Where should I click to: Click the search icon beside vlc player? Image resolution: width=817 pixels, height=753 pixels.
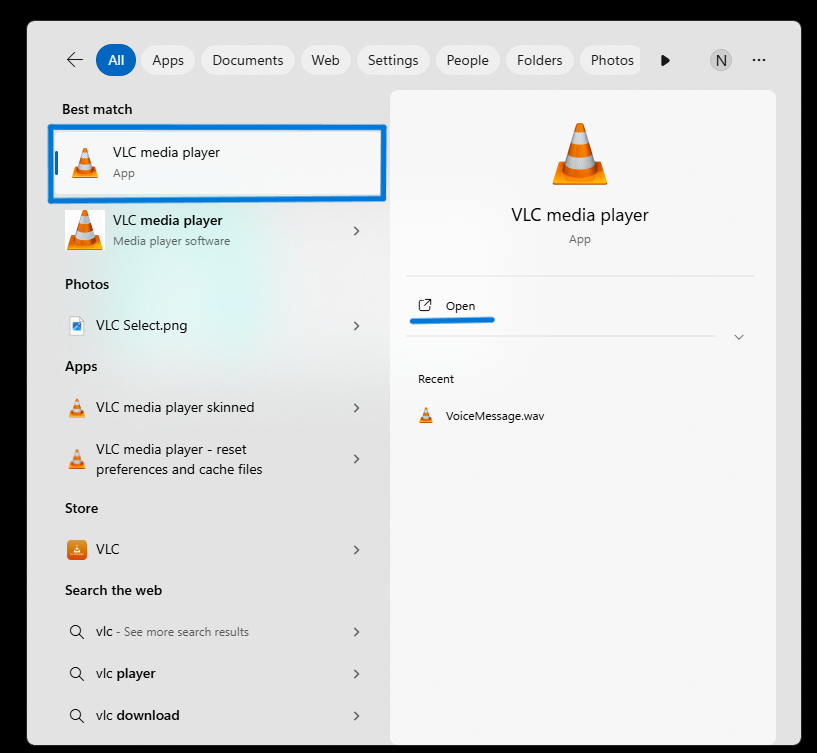tap(77, 674)
